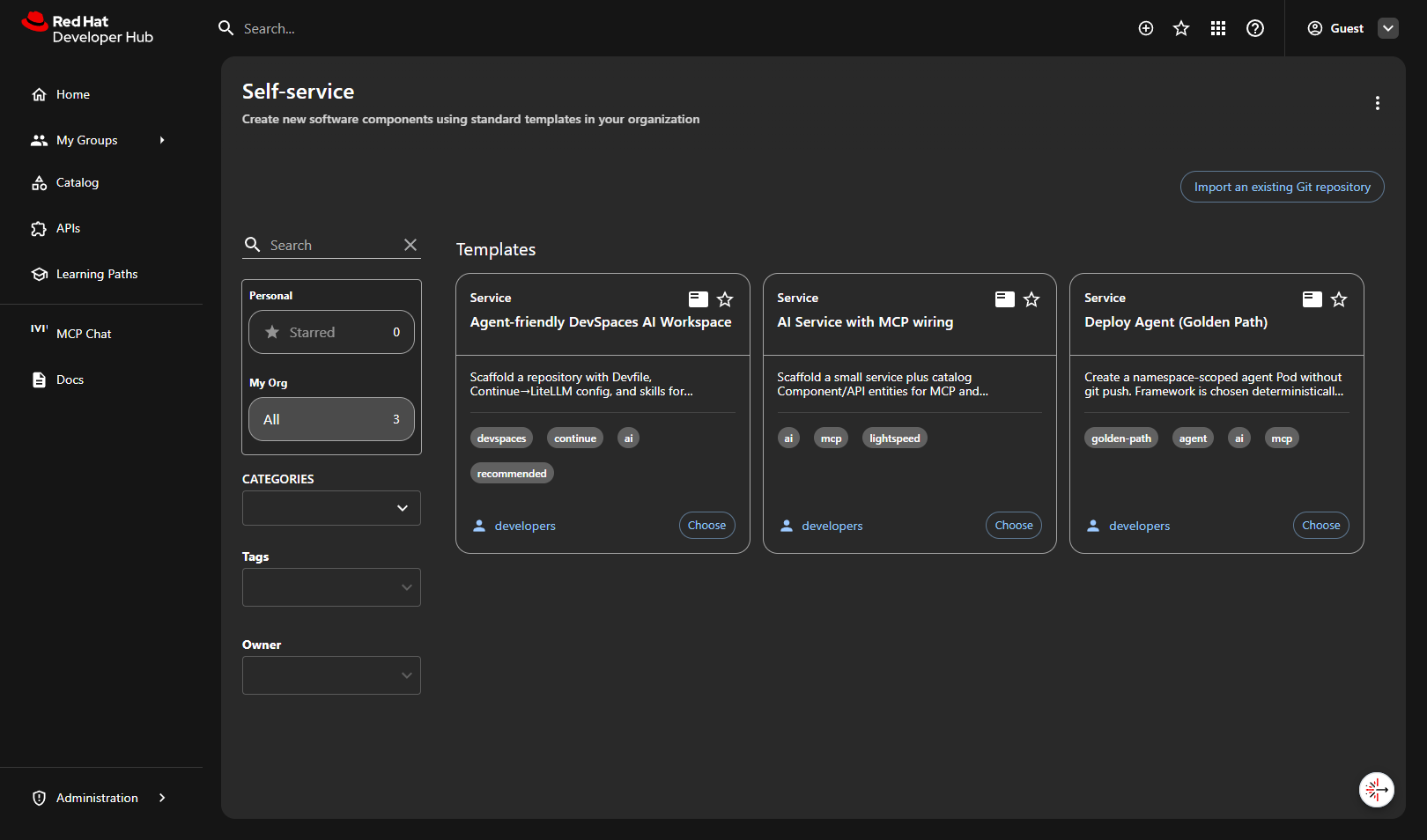Image resolution: width=1427 pixels, height=840 pixels.
Task: Expand the Guest profile dropdown arrow
Action: point(1388,28)
